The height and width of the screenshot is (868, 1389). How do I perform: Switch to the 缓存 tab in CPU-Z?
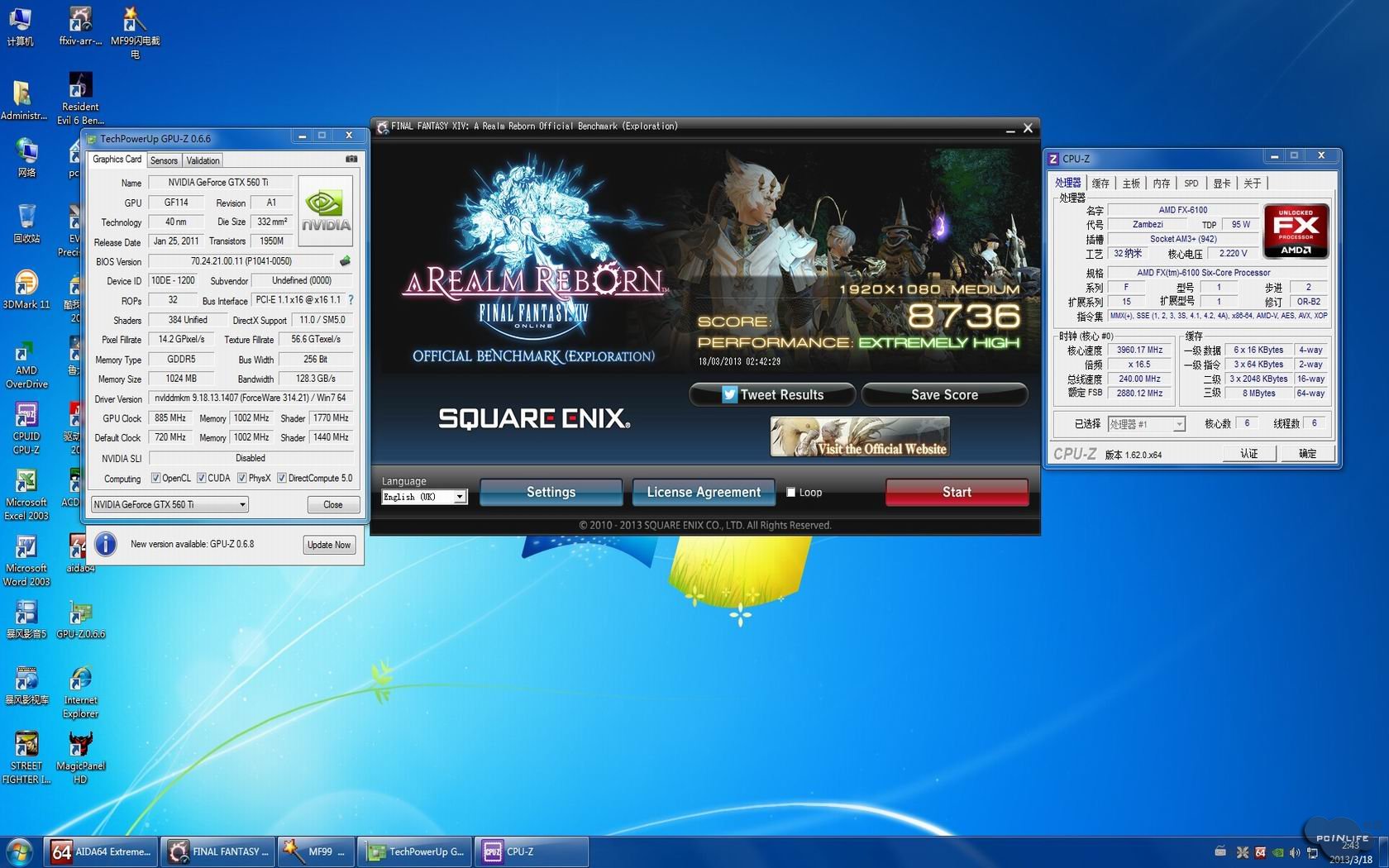[1100, 184]
